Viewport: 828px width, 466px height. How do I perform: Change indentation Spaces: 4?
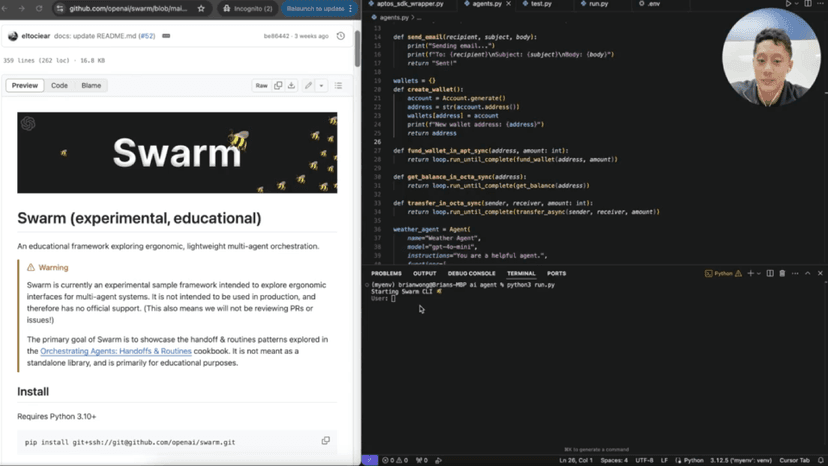pyautogui.click(x=614, y=461)
